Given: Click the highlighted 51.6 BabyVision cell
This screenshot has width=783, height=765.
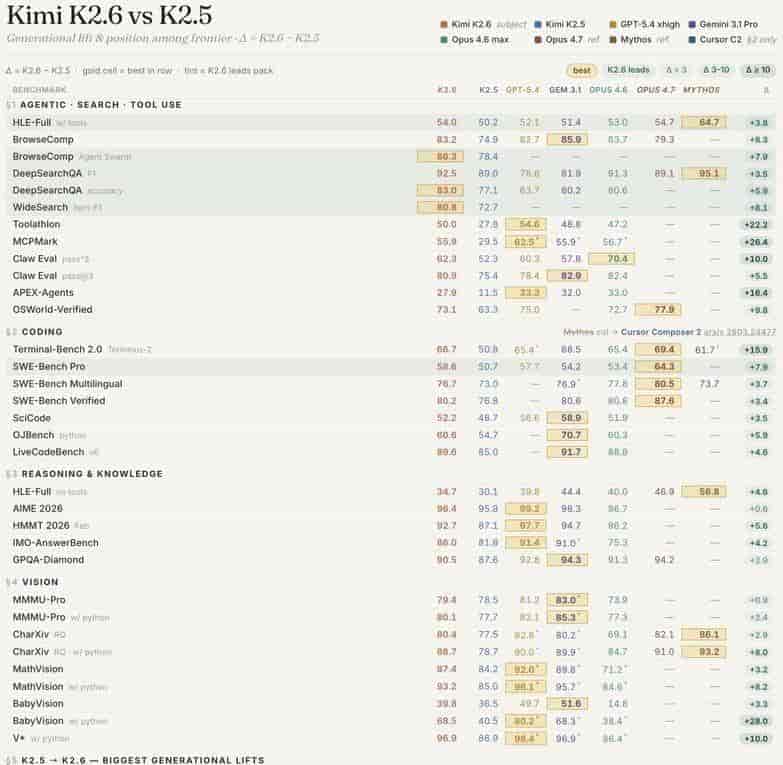Looking at the screenshot, I should pos(567,704).
